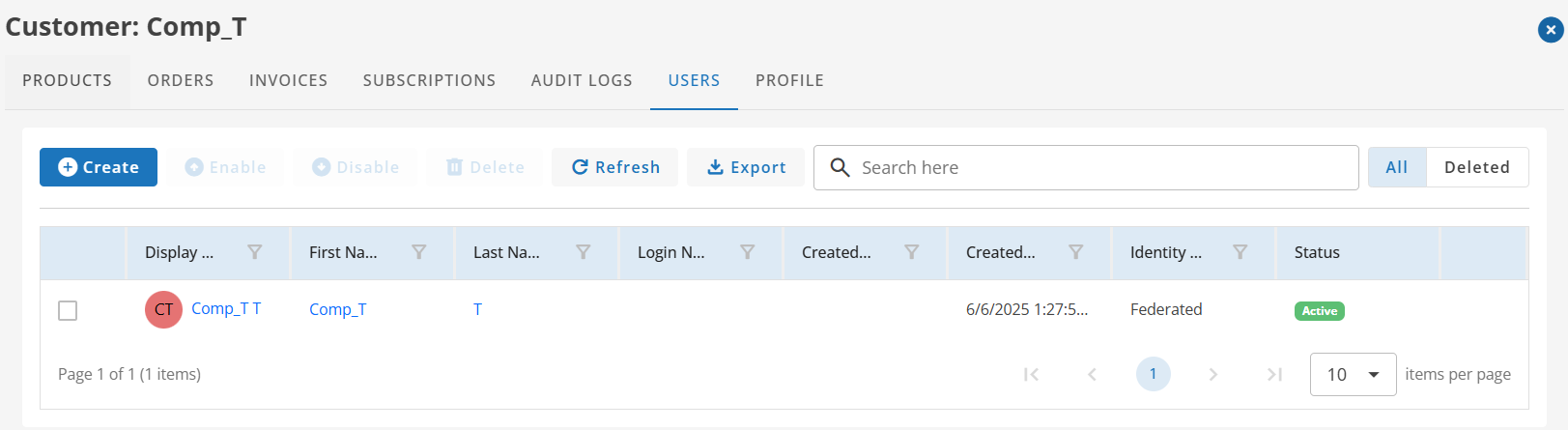Tick the checkbox for Comp_T T row
Image resolution: width=1568 pixels, height=430 pixels.
(68, 310)
